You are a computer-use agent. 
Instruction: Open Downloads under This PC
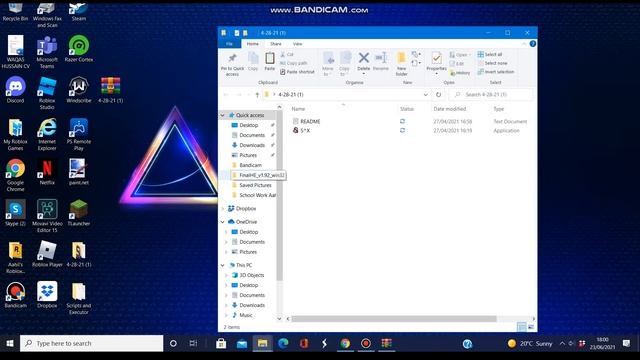pyautogui.click(x=248, y=305)
